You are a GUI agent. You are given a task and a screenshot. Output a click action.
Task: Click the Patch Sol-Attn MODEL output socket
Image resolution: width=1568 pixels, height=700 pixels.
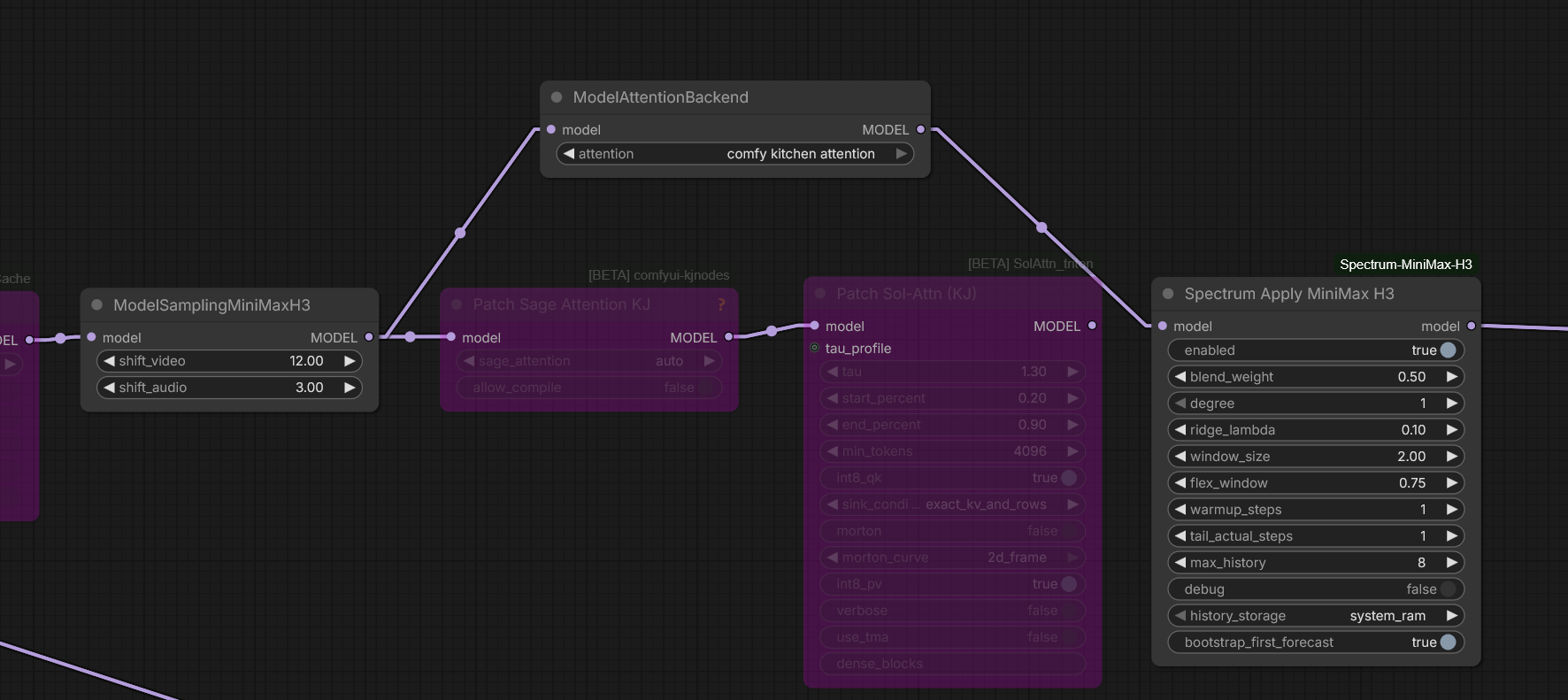point(1092,326)
